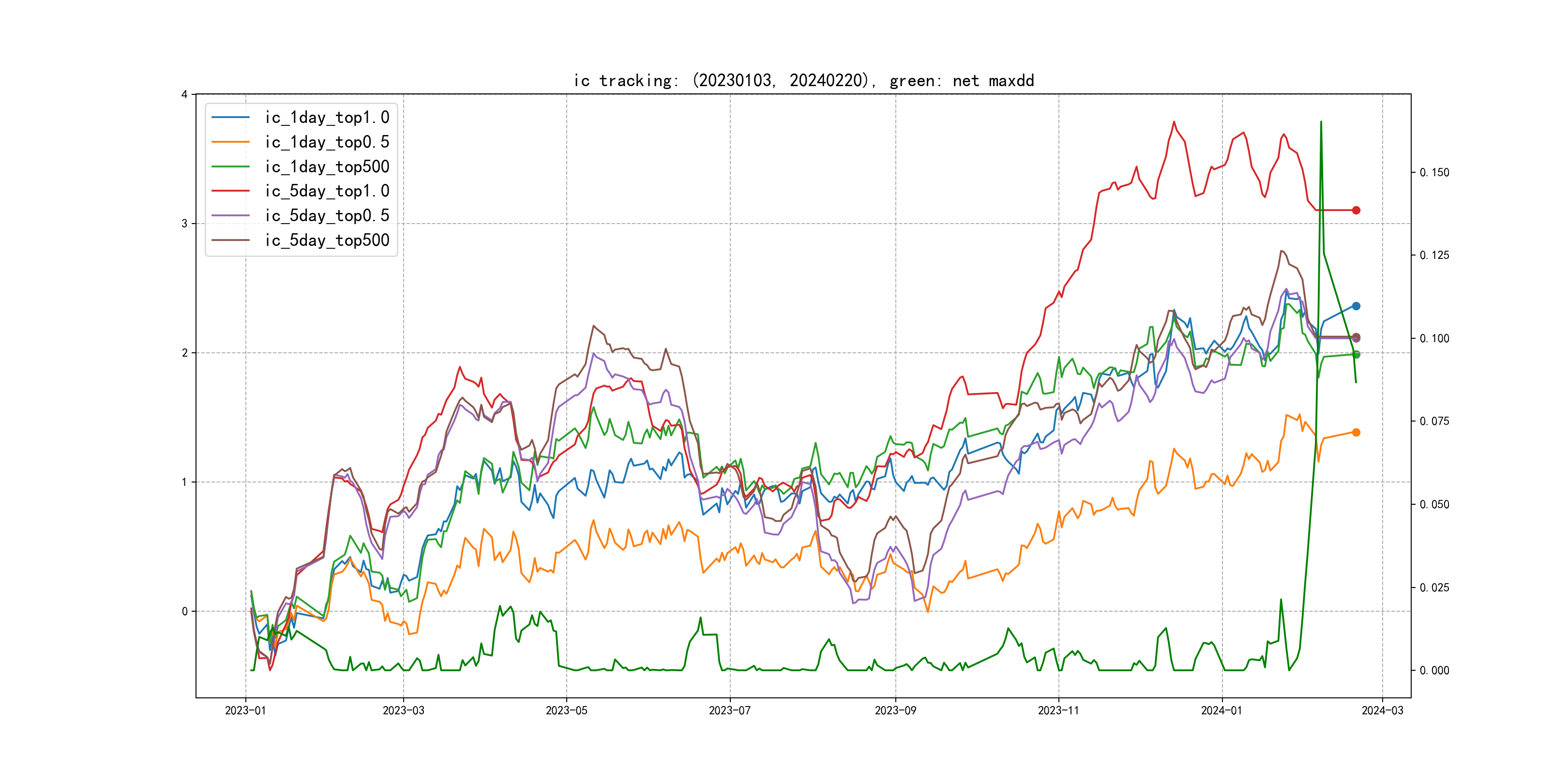Click the 0.150 right-axis tick label
This screenshot has width=1568, height=784.
click(x=1434, y=172)
